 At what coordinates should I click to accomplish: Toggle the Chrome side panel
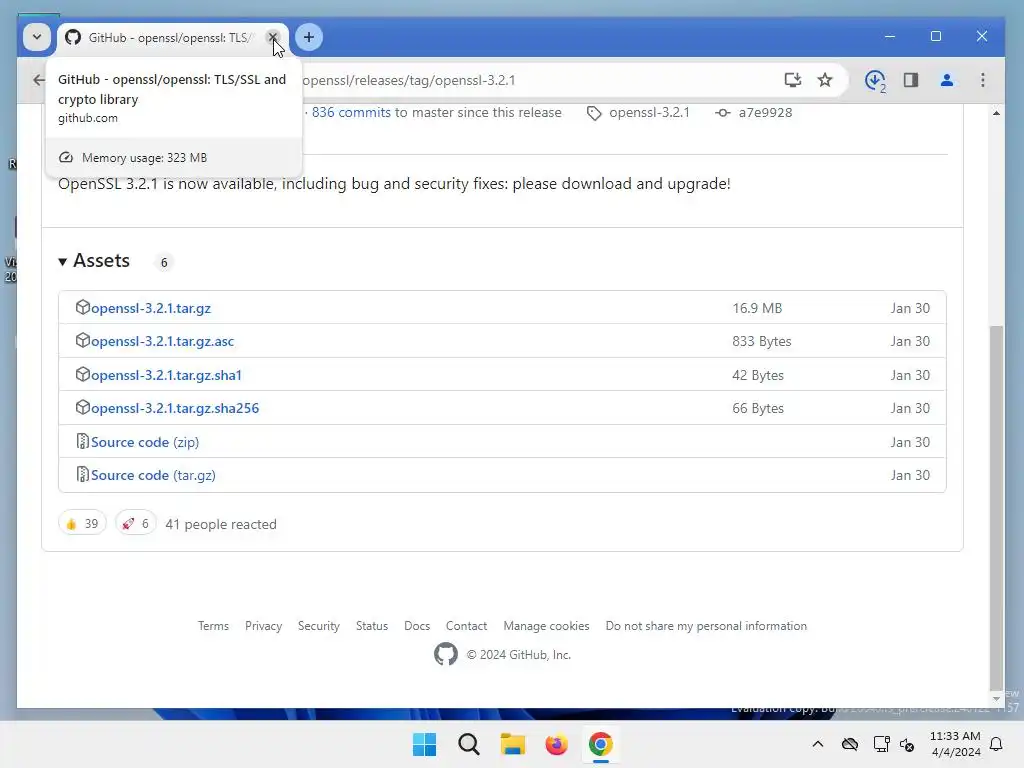click(911, 80)
